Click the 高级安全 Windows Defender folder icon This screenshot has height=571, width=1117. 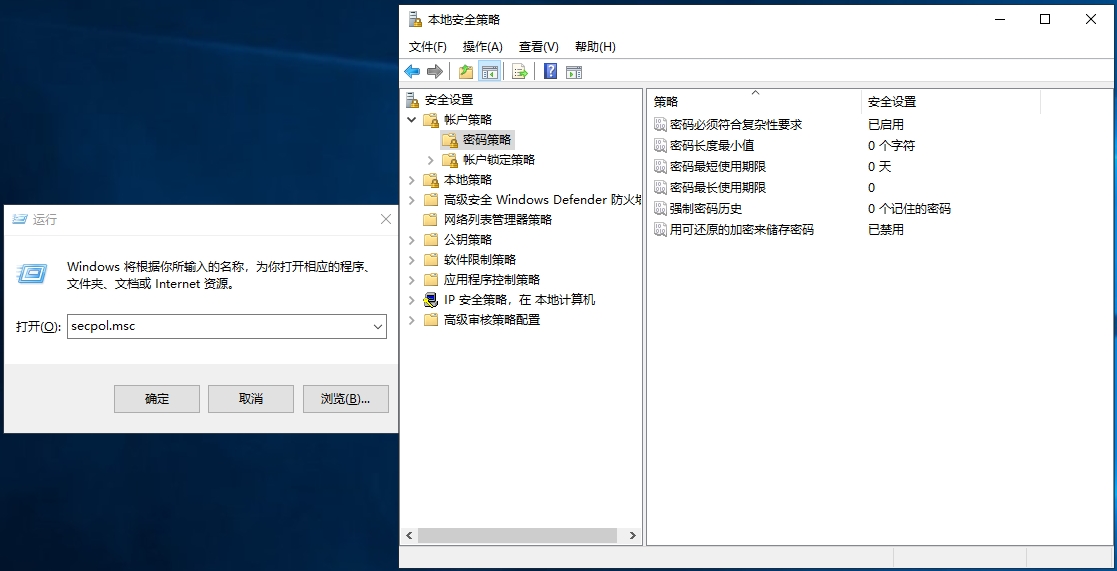point(431,199)
